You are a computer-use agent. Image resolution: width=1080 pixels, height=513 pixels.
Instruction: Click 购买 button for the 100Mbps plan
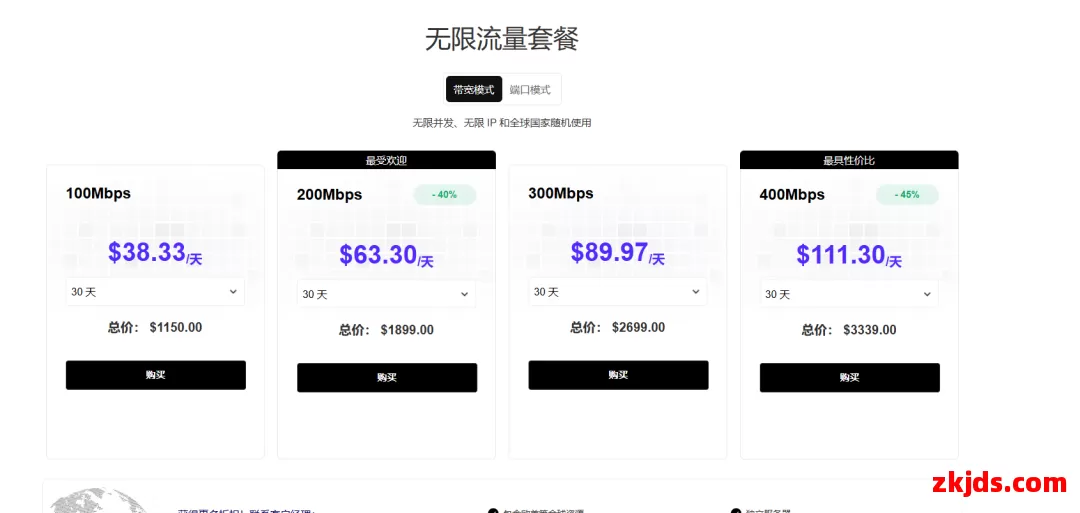(x=156, y=375)
